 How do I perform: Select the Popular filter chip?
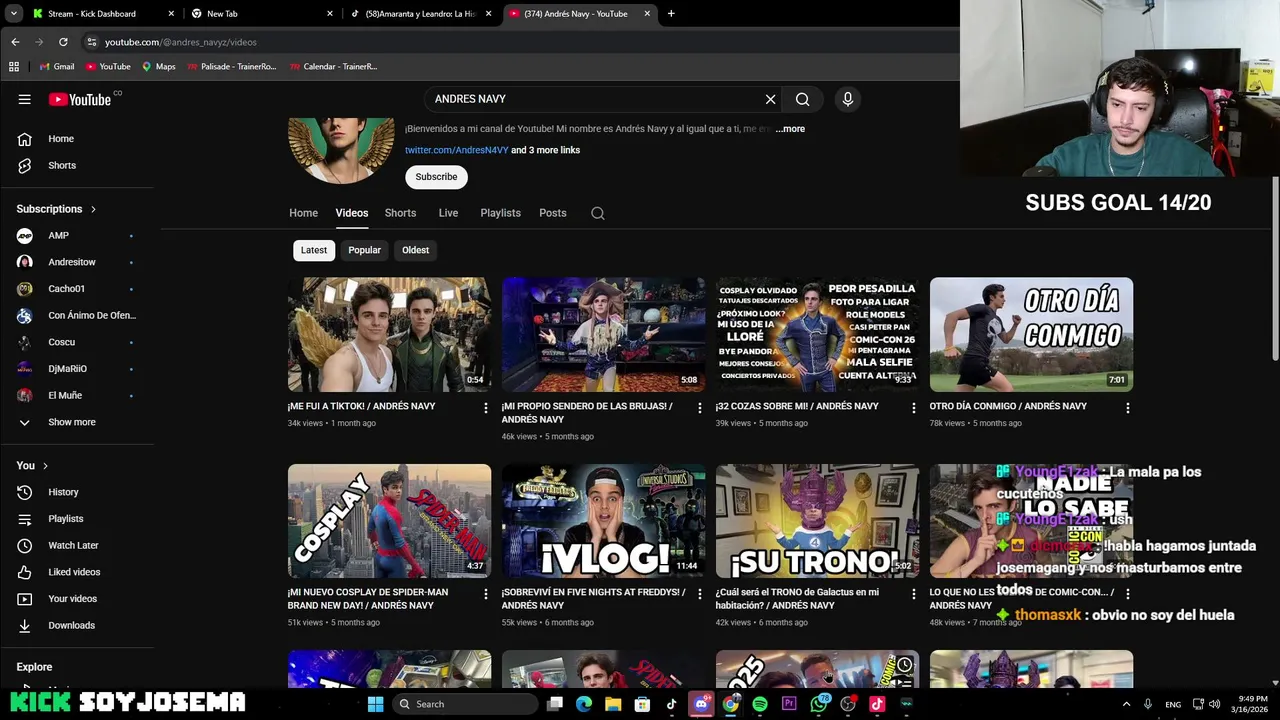tap(364, 250)
